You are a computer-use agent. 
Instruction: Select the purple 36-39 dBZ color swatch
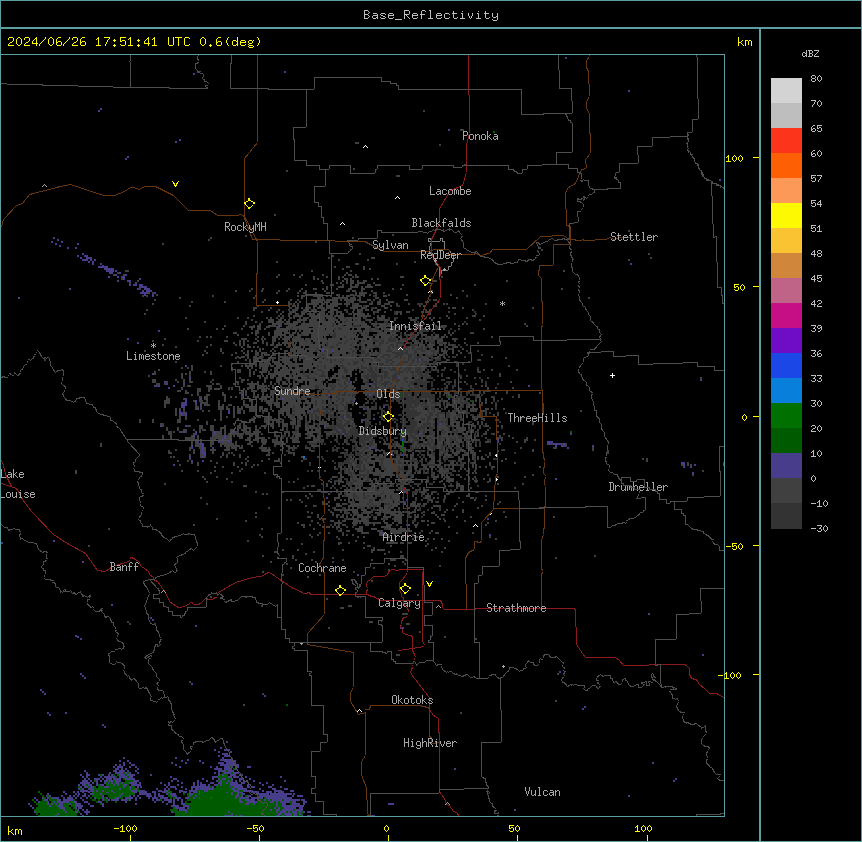tap(786, 341)
